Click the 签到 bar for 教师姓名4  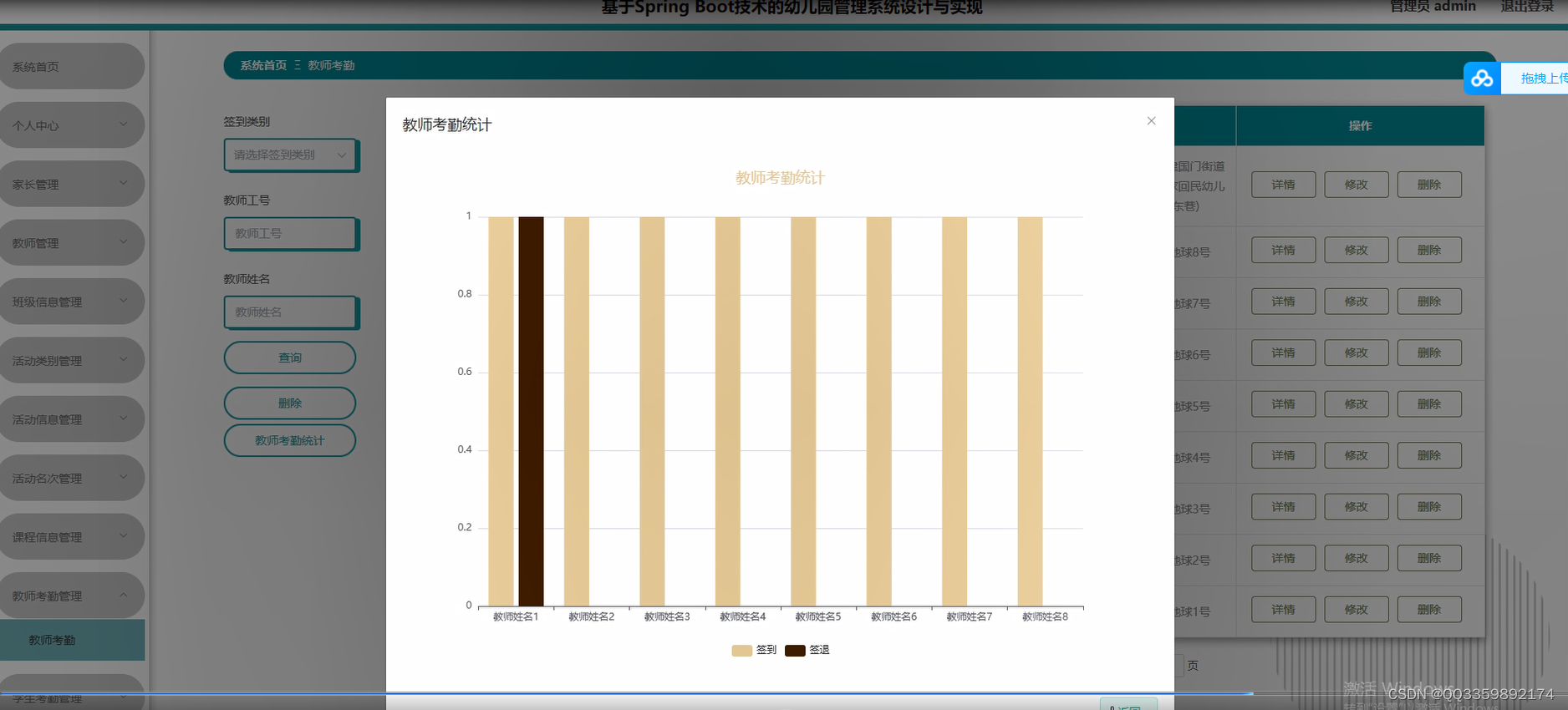[727, 411]
